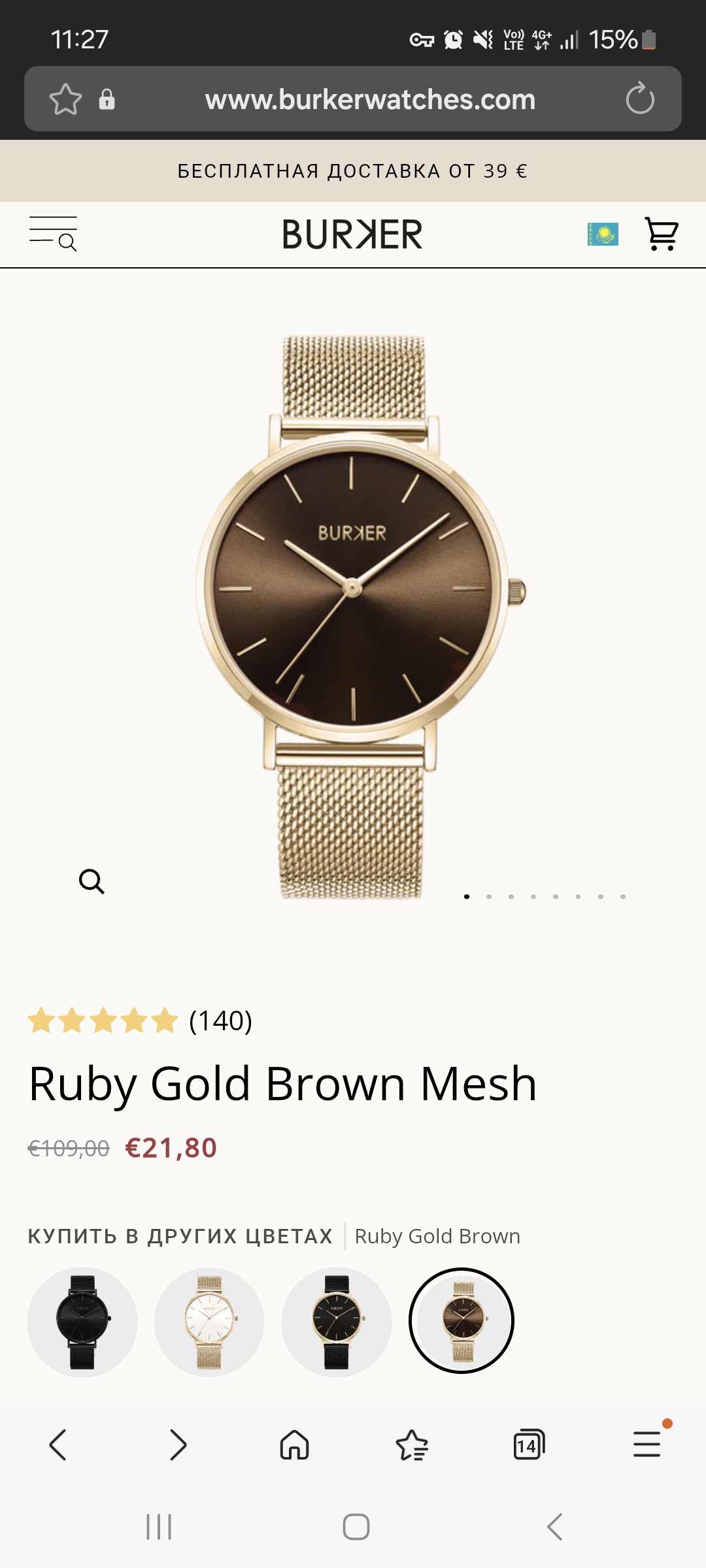Navigate back with the browser back arrow

point(58,1444)
